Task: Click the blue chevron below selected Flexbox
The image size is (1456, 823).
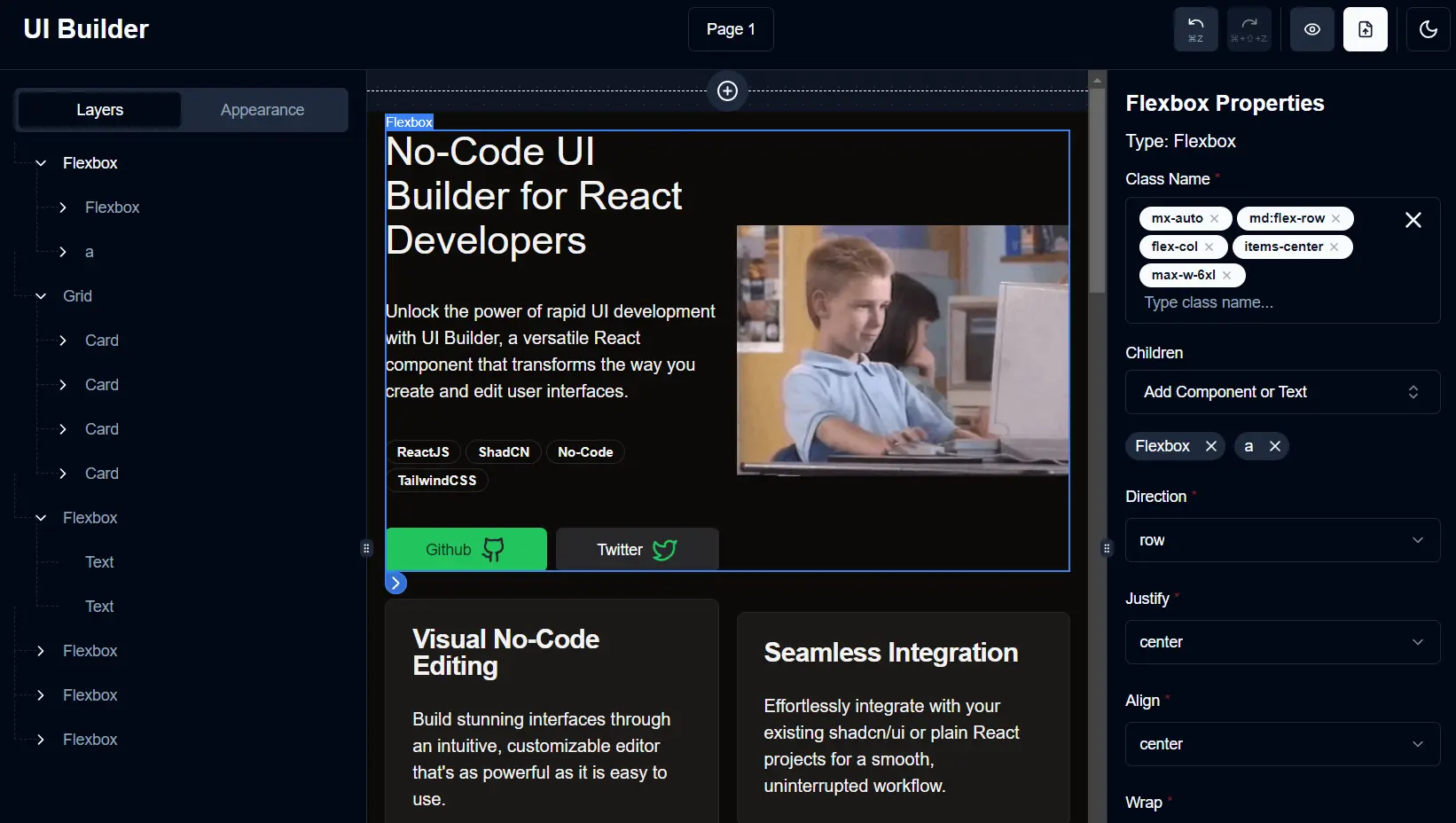Action: [395, 583]
